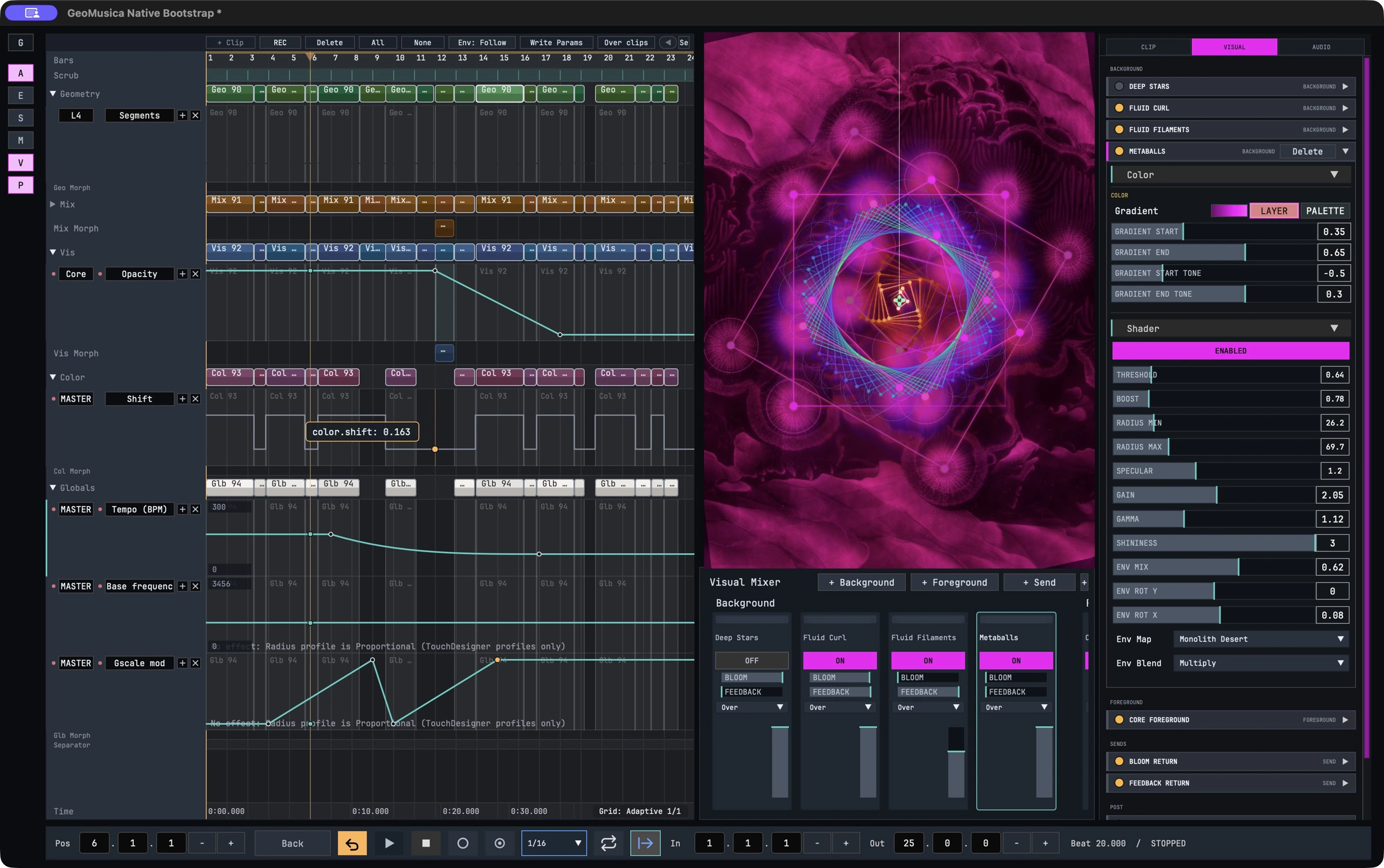The width and height of the screenshot is (1384, 868).
Task: Select the E sidebar icon
Action: click(21, 96)
